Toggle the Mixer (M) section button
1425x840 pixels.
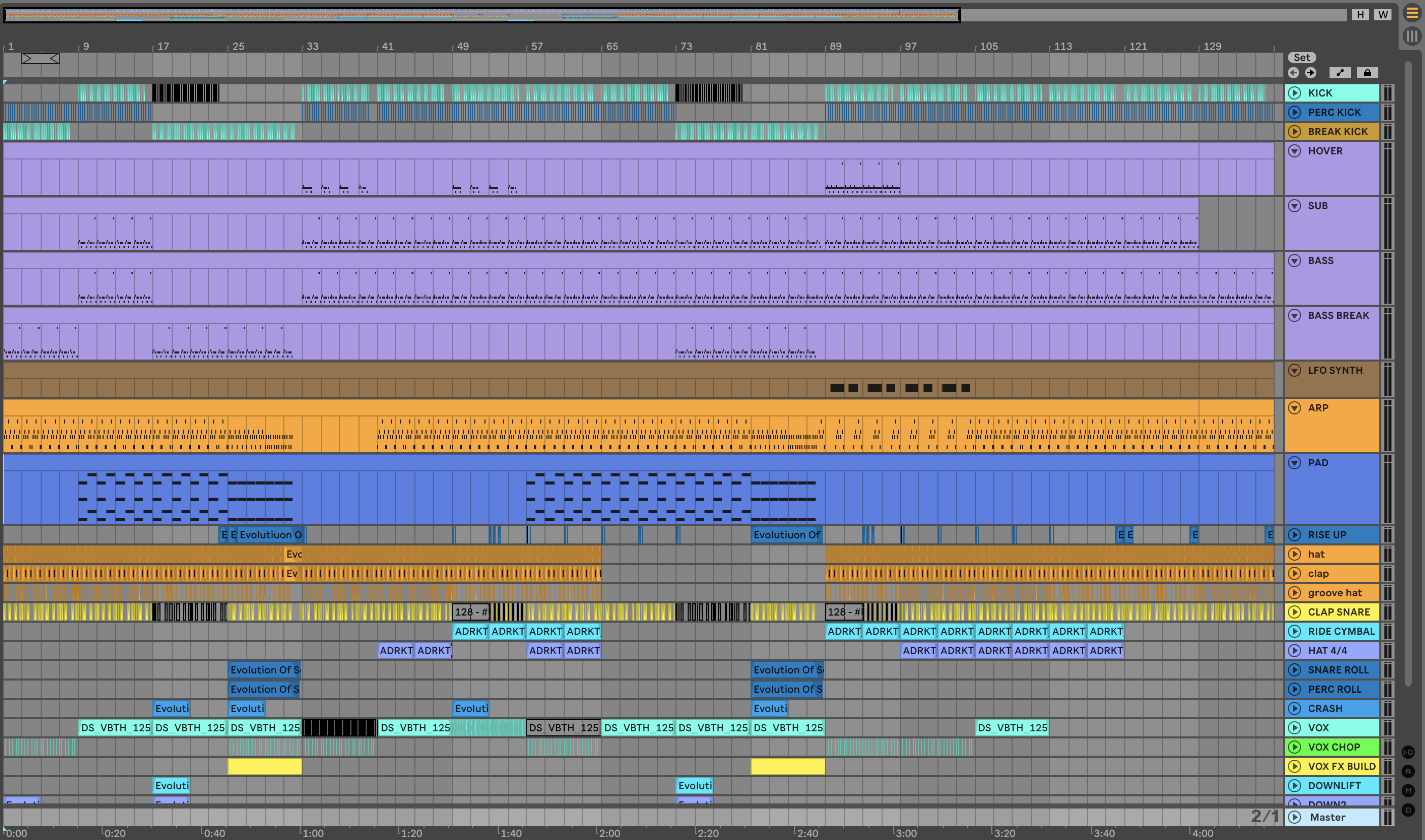tap(1408, 791)
